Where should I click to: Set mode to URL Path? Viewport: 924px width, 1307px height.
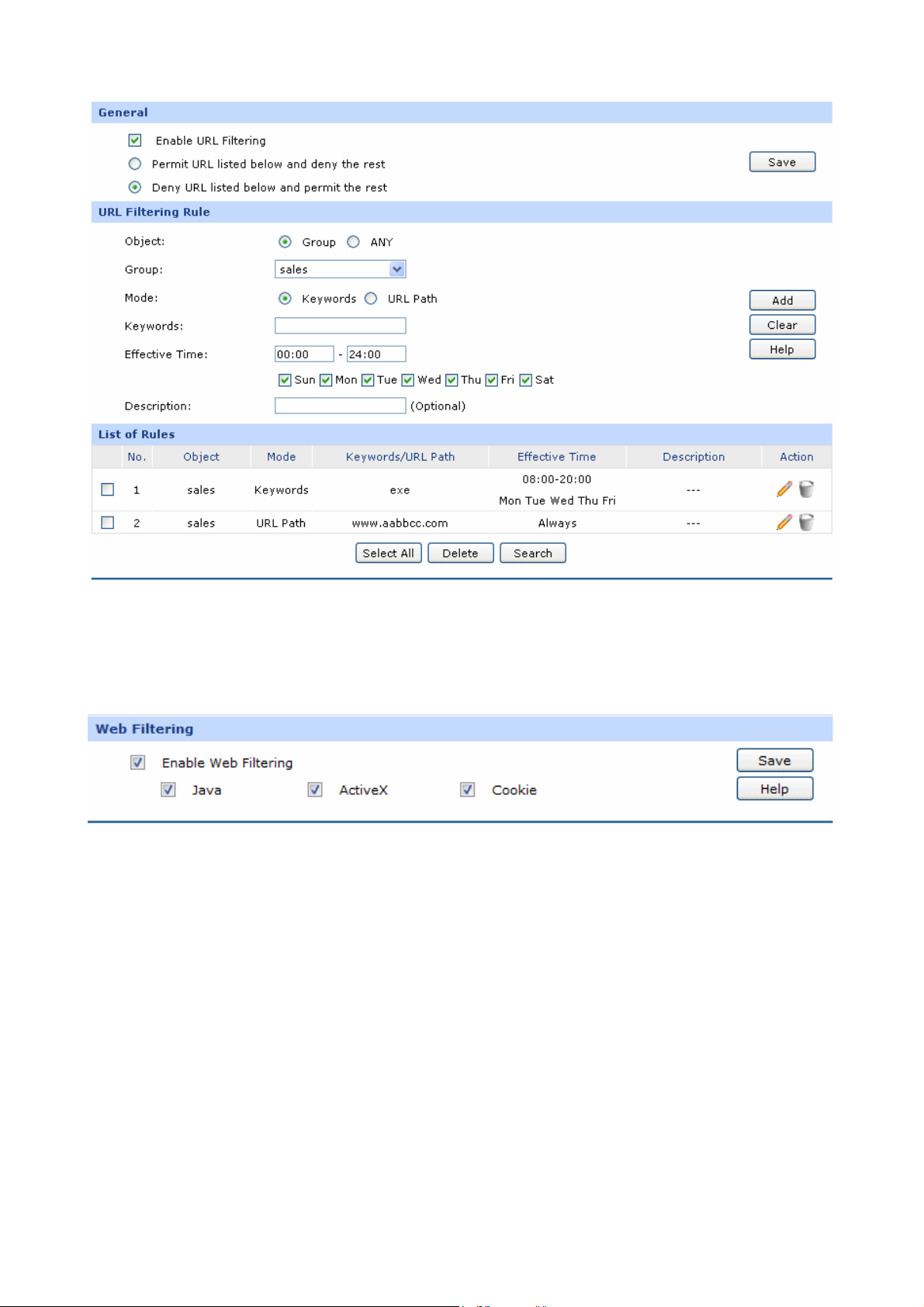371,299
